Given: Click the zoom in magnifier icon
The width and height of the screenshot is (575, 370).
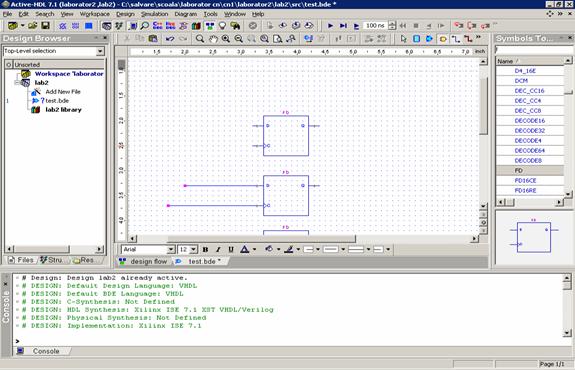Looking at the screenshot, I should pyautogui.click(x=226, y=39).
